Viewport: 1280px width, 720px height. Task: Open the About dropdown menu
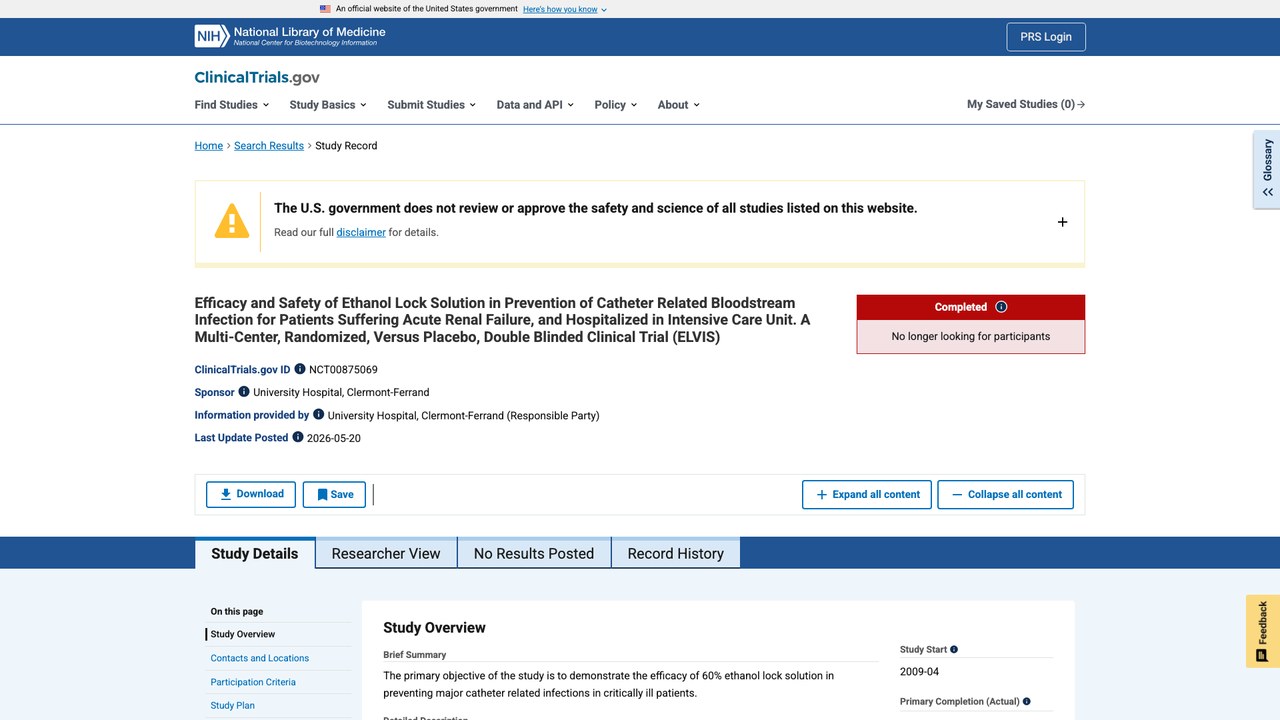(679, 105)
